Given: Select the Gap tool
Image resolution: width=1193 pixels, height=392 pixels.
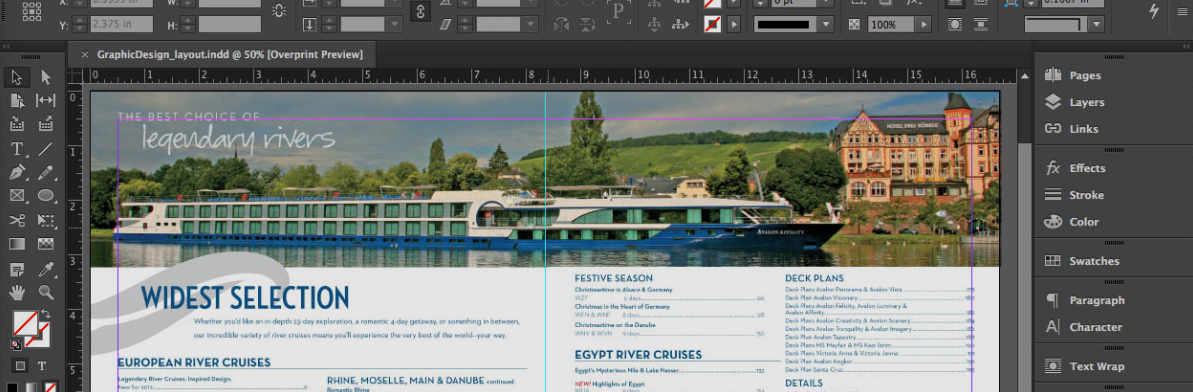Looking at the screenshot, I should (x=46, y=100).
